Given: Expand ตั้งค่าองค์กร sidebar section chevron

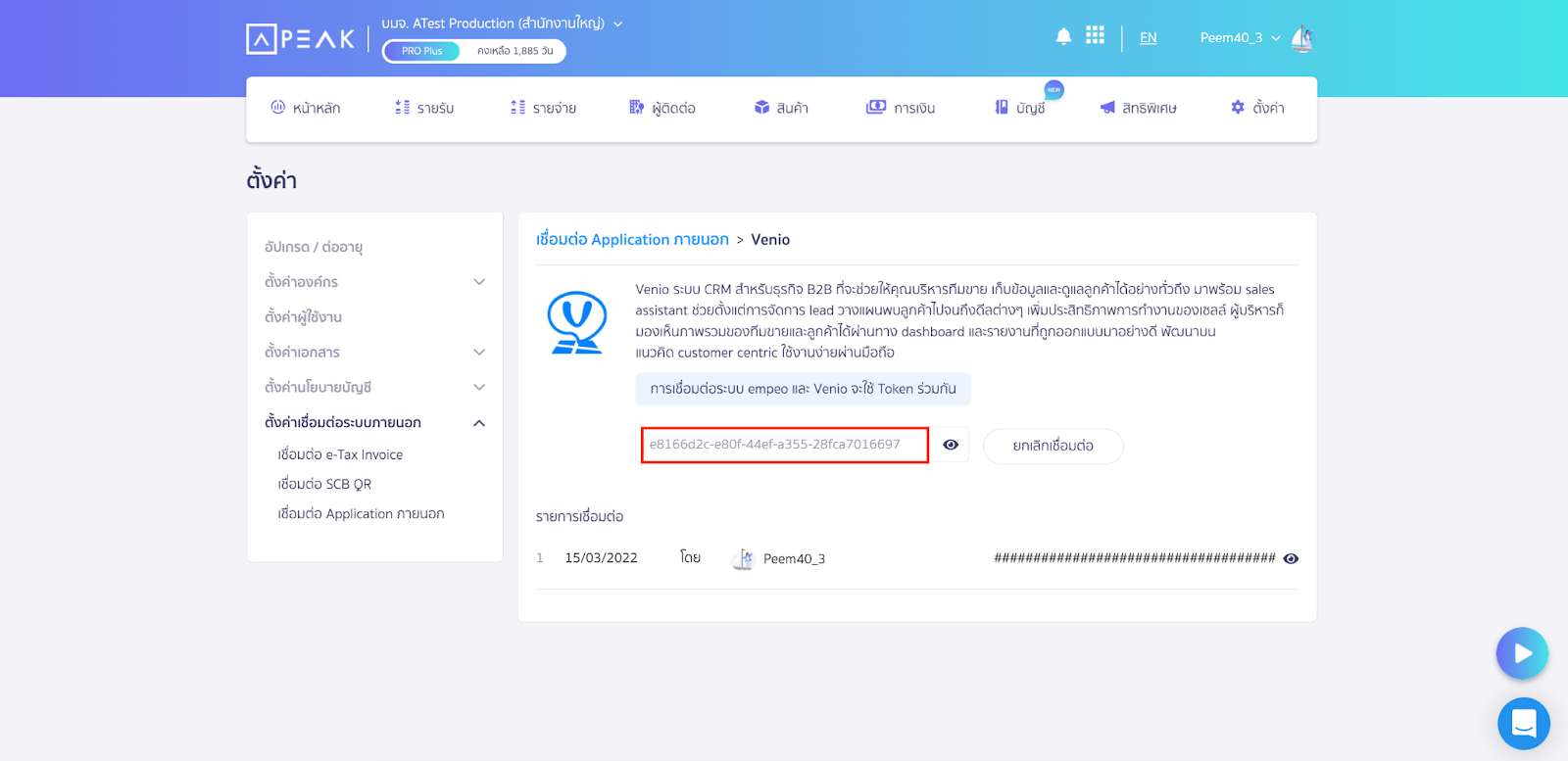Looking at the screenshot, I should click(x=479, y=282).
